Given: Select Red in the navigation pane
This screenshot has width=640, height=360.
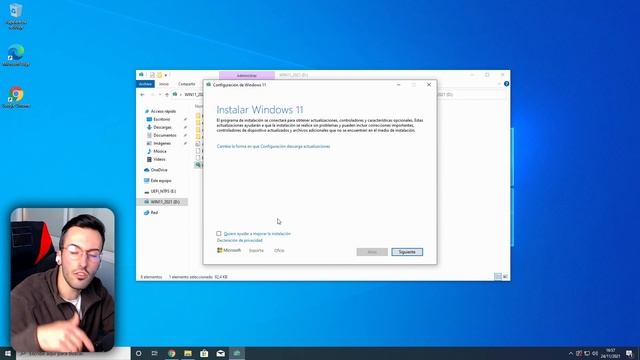Looking at the screenshot, I should 153,213.
